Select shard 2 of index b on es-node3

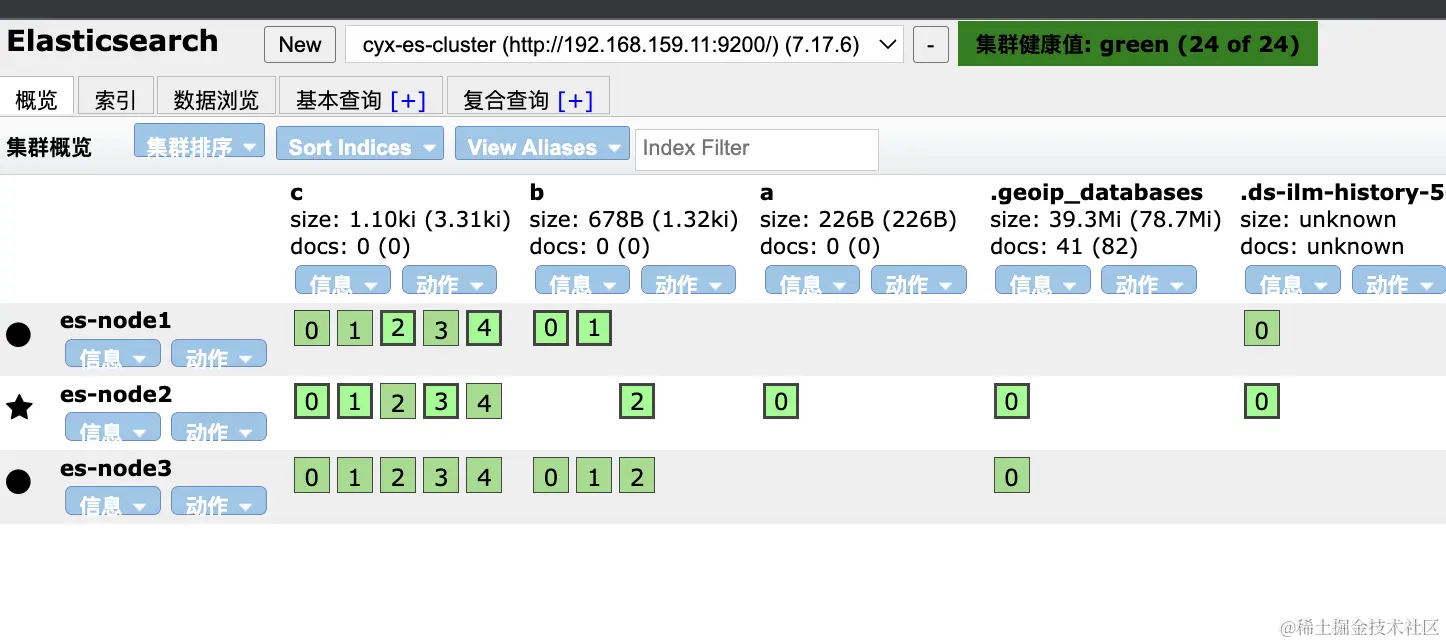coord(637,476)
